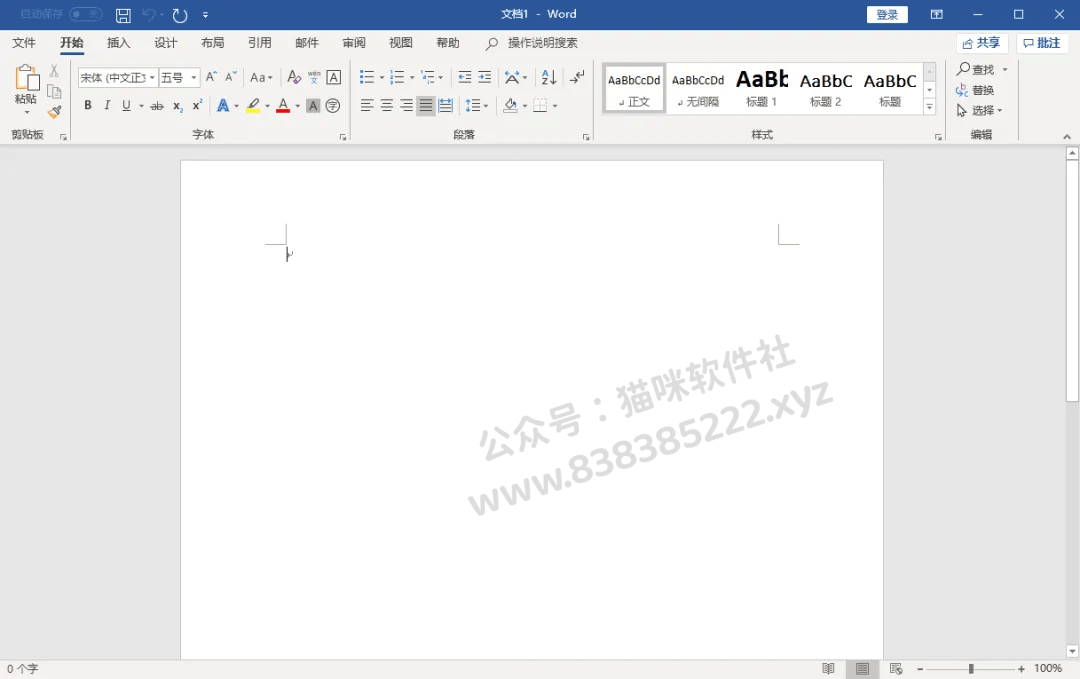Open the Change Case Aa dropdown
This screenshot has width=1080, height=679.
click(261, 77)
